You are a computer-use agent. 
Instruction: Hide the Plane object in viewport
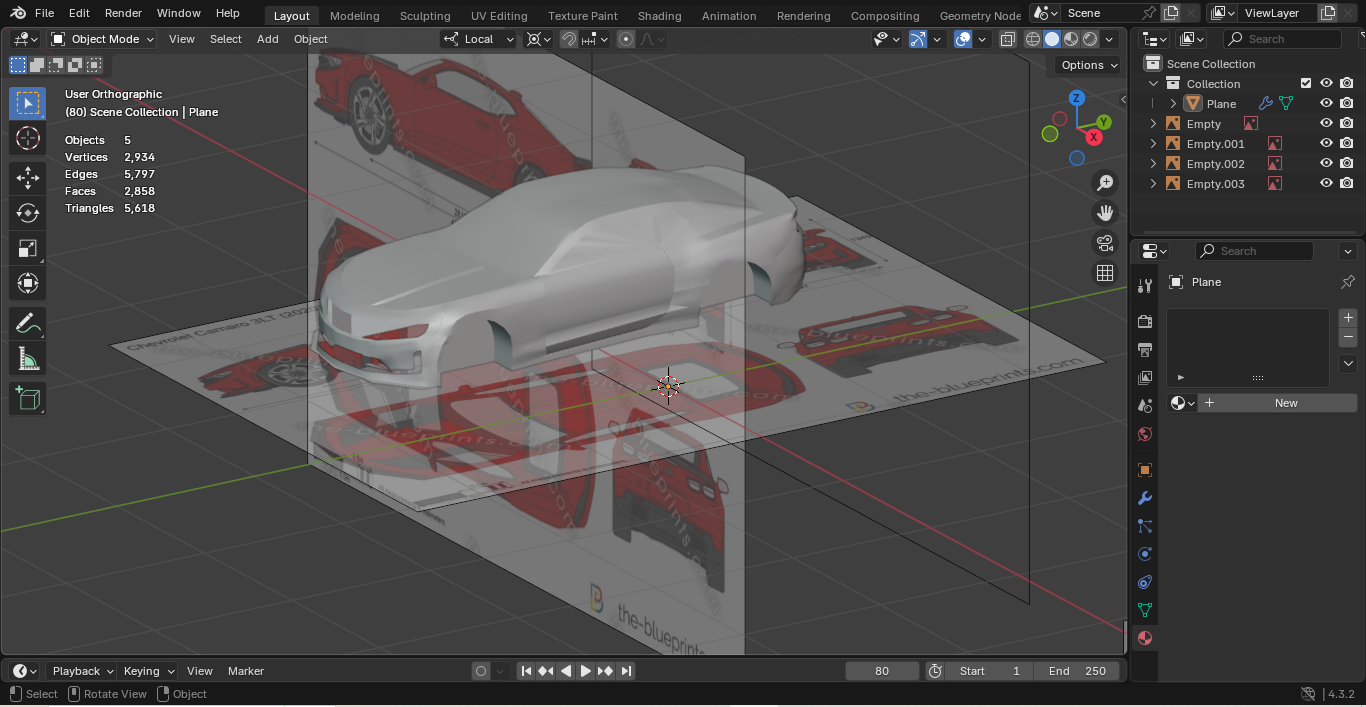tap(1326, 103)
